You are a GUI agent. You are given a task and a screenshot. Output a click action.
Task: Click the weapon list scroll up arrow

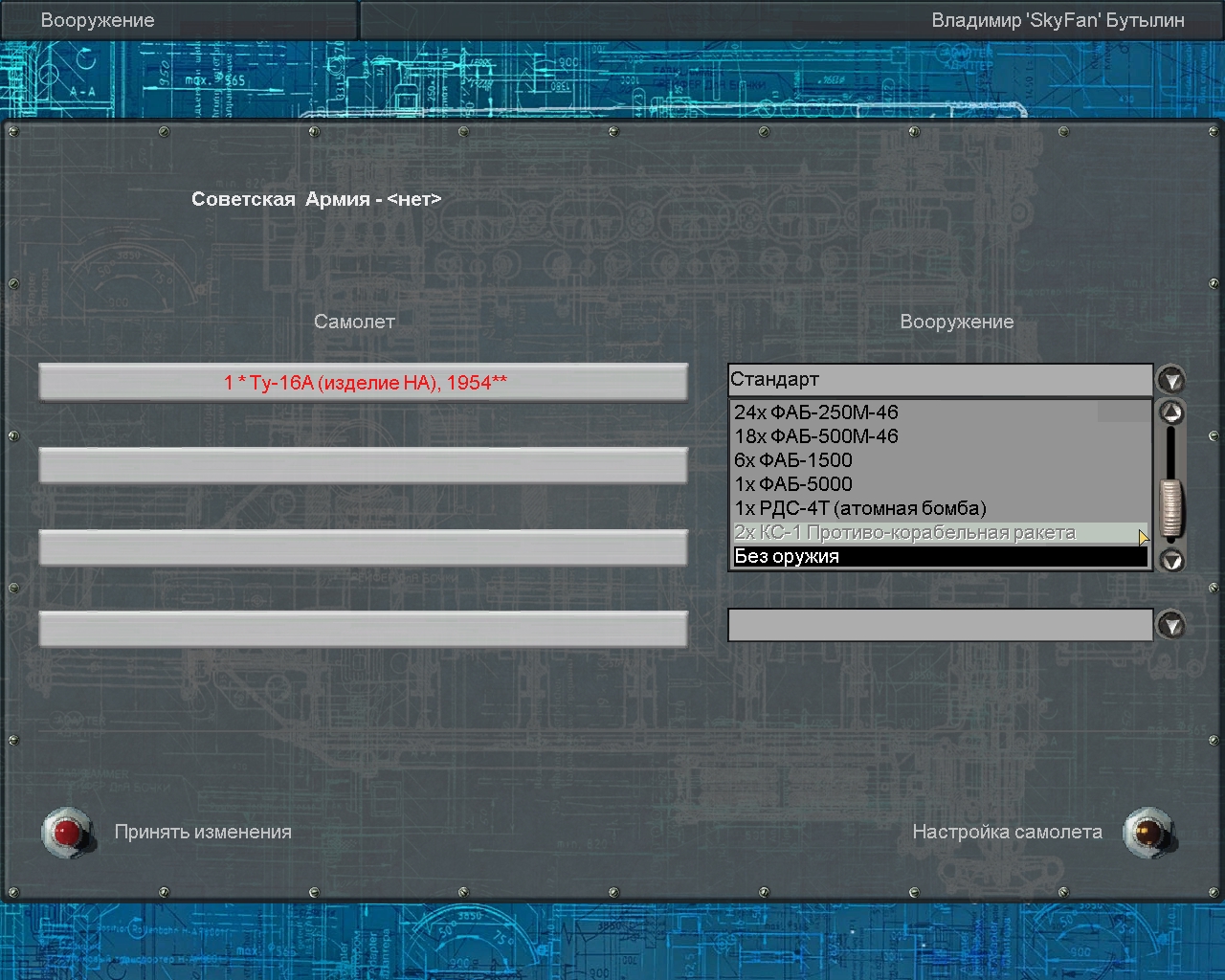coord(1171,412)
